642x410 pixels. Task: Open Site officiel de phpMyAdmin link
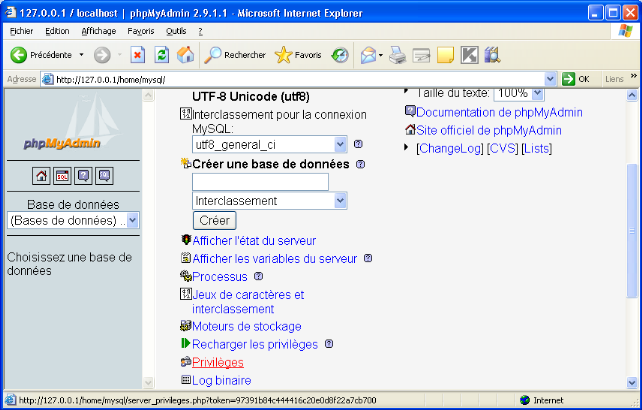489,130
